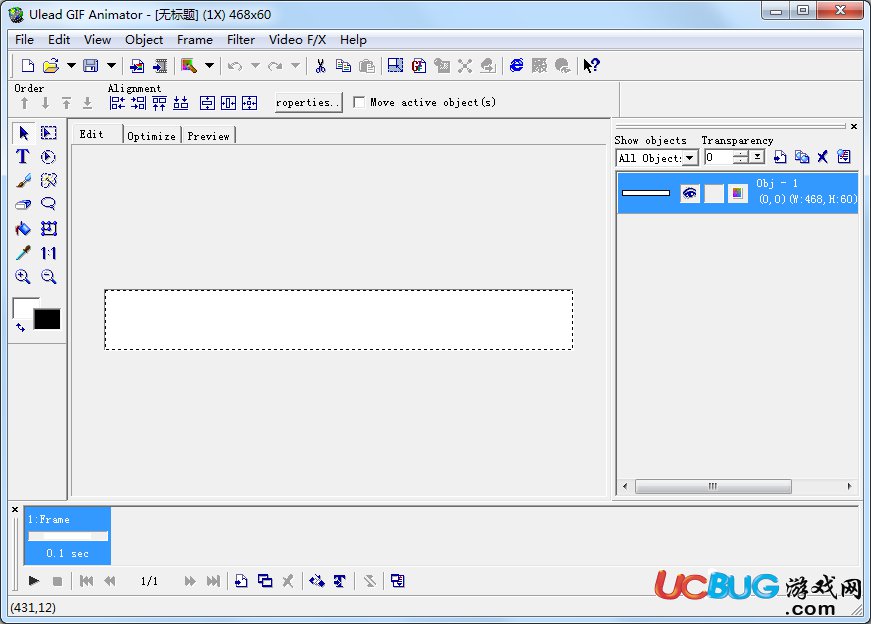Screen dimensions: 871x624
Task: Select Obj - 1 thumbnail in object list
Action: tap(645, 193)
